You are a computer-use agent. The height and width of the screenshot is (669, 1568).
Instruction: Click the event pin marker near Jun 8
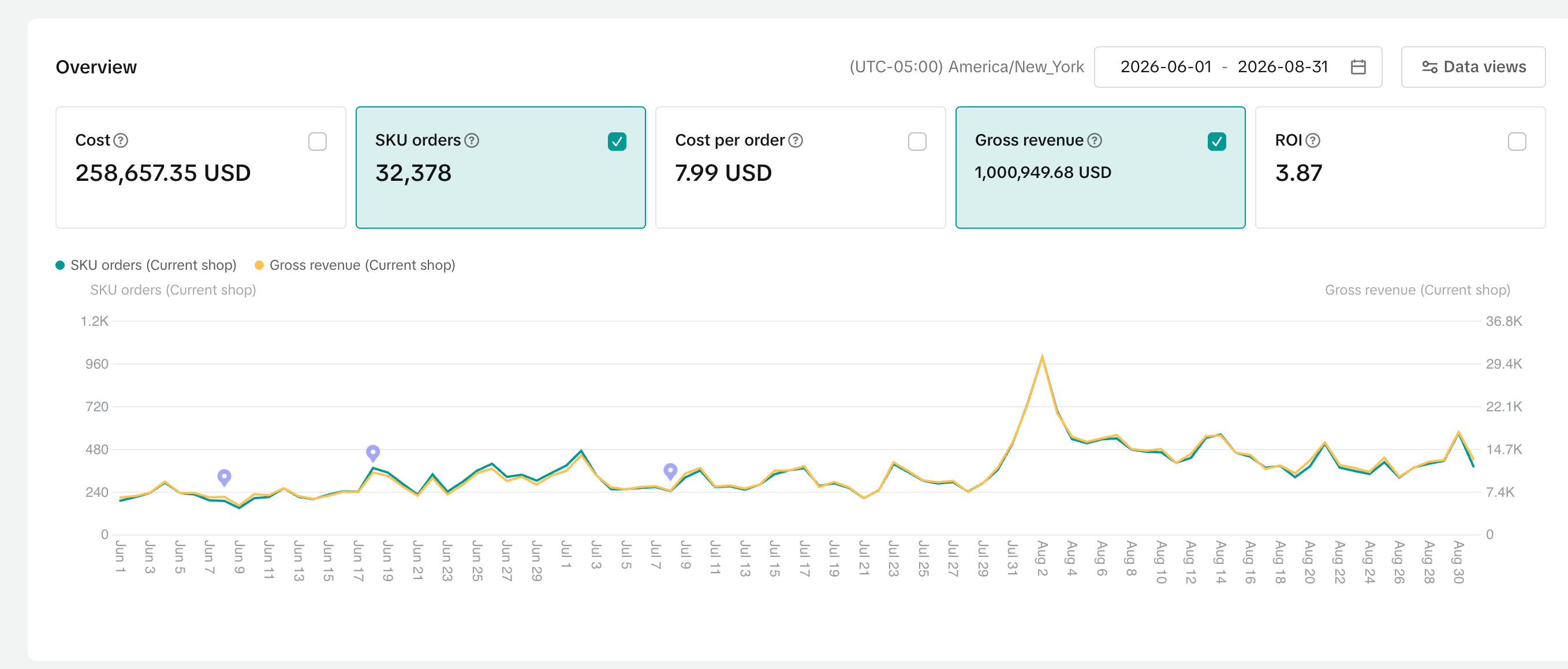tap(224, 477)
